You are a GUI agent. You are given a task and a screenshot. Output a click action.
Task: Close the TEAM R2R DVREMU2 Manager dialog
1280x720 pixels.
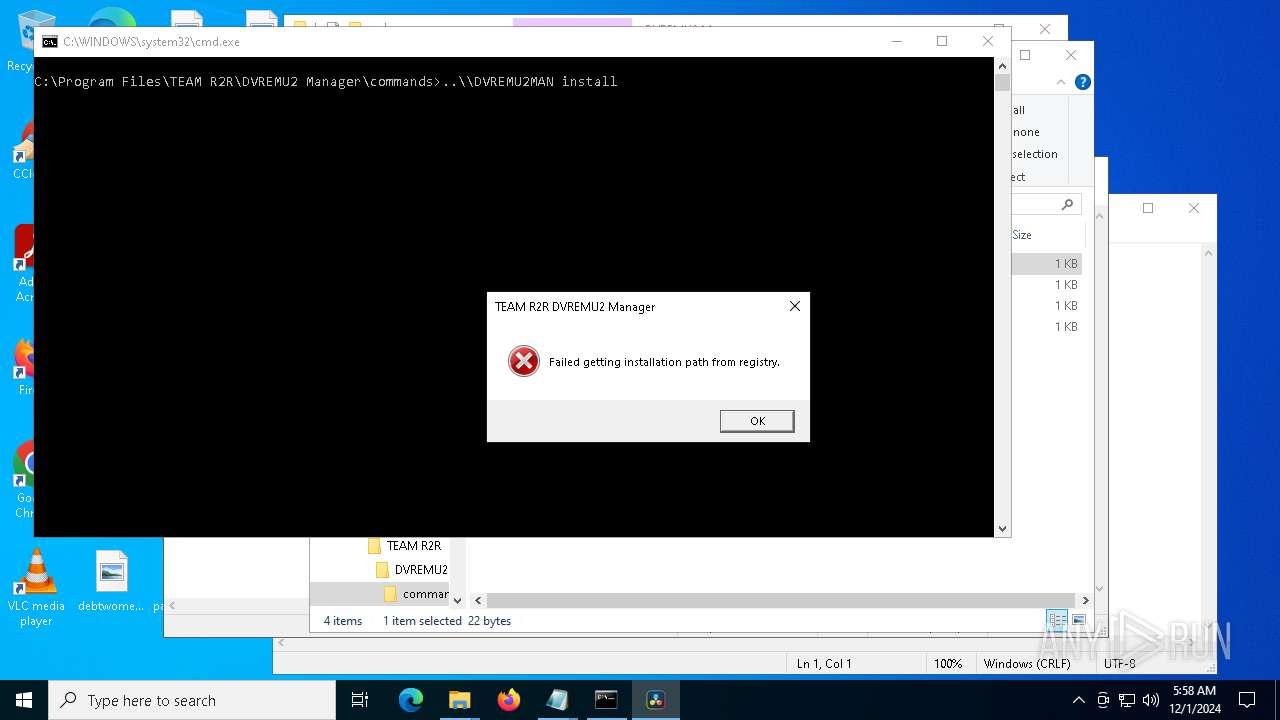coord(795,306)
